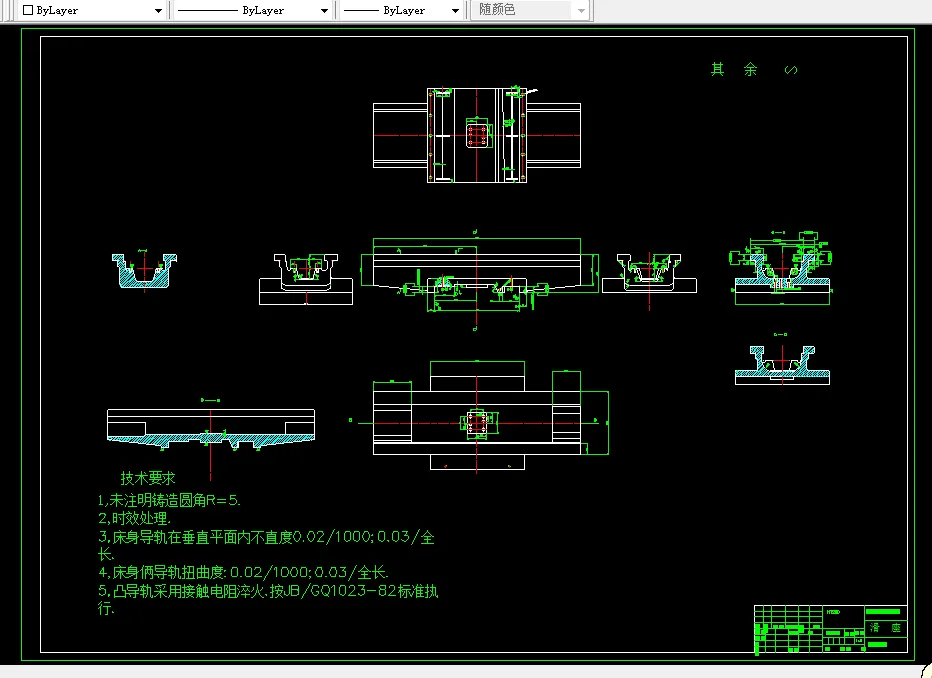Select note line 2,时效处理.
Image resolution: width=932 pixels, height=678 pixels.
pos(134,518)
